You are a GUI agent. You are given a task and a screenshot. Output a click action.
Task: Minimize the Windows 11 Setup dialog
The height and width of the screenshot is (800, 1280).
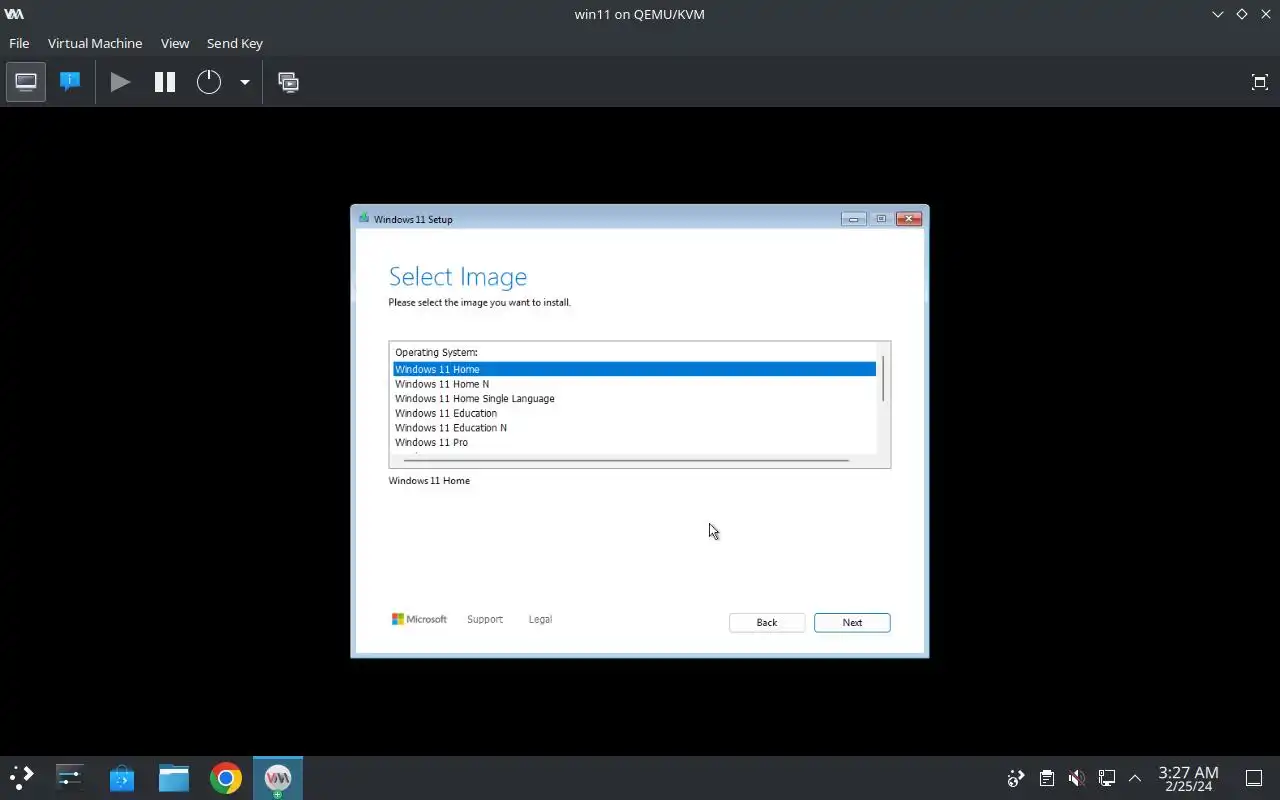853,219
